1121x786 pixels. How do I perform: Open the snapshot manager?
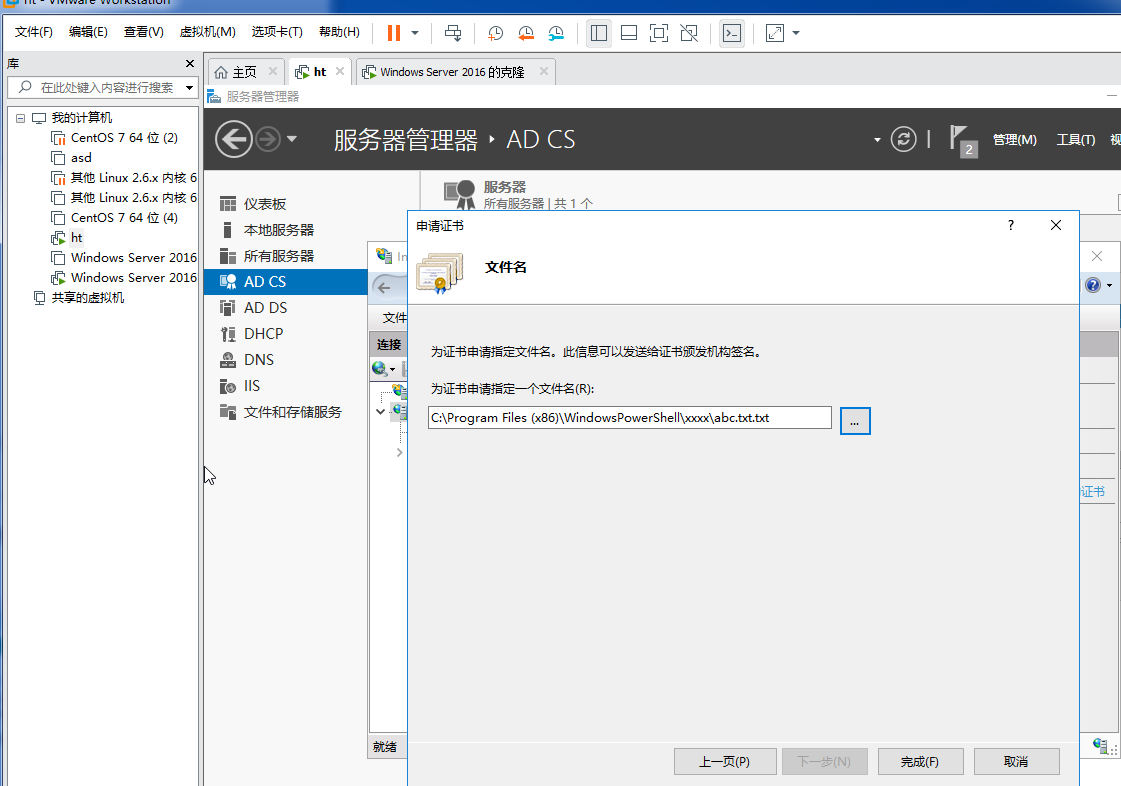point(556,33)
